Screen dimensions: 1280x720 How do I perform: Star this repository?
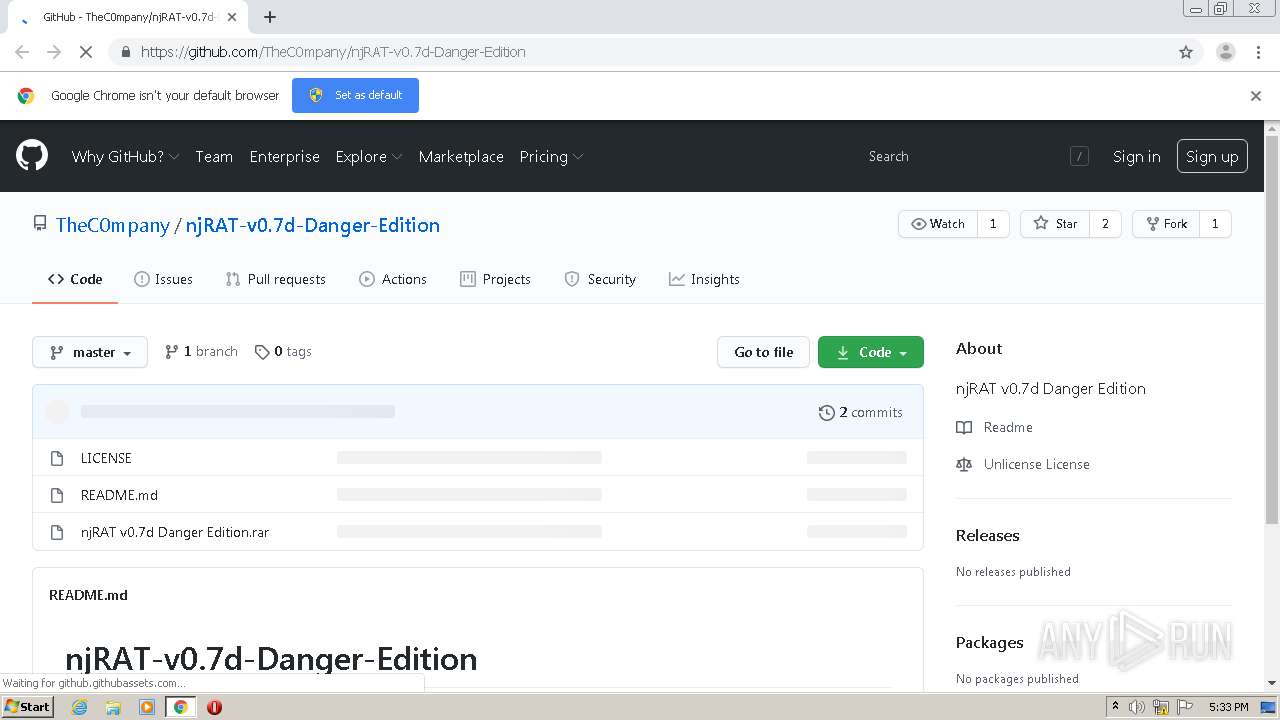pos(1055,224)
